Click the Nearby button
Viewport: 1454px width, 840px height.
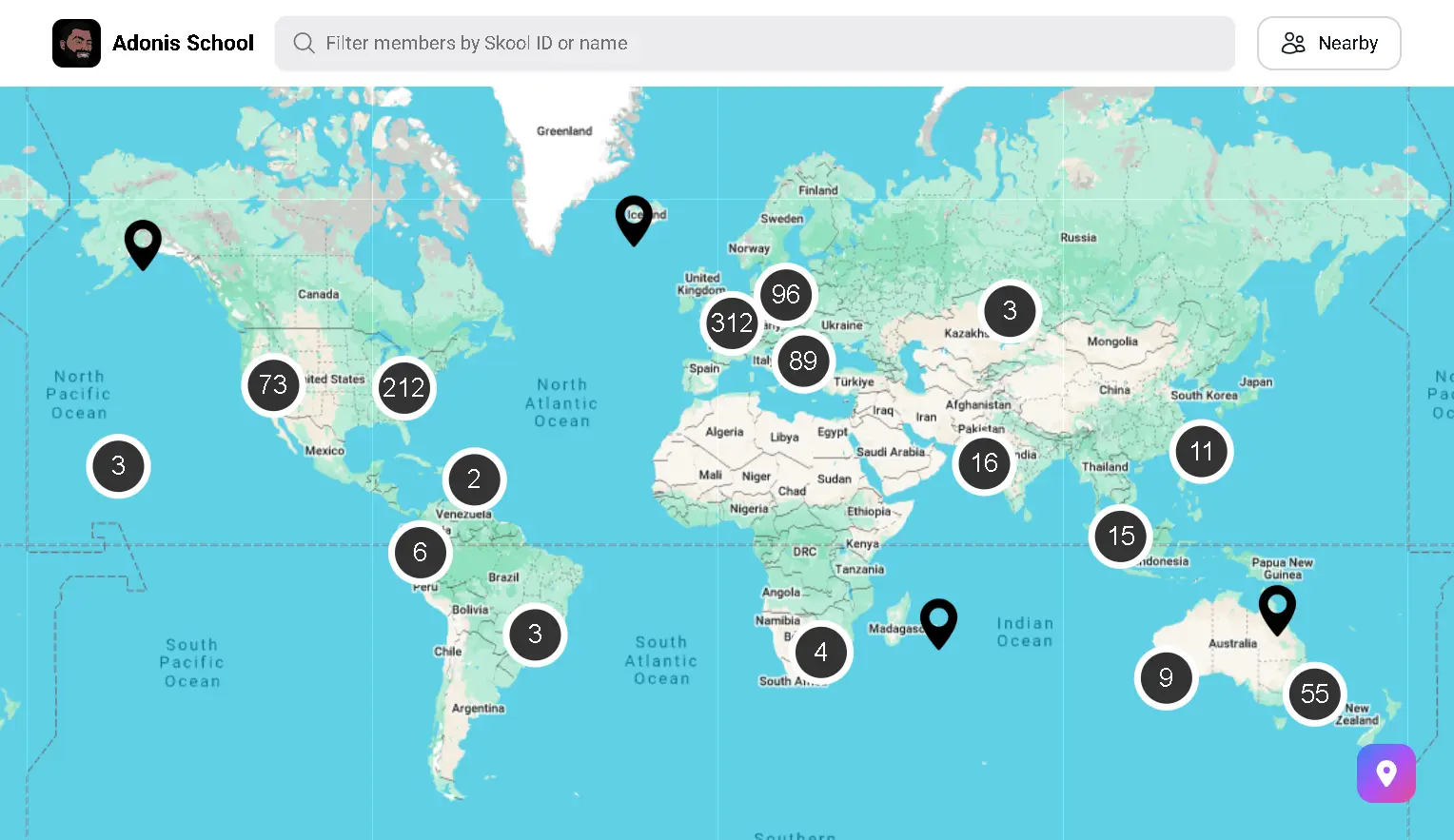tap(1328, 43)
